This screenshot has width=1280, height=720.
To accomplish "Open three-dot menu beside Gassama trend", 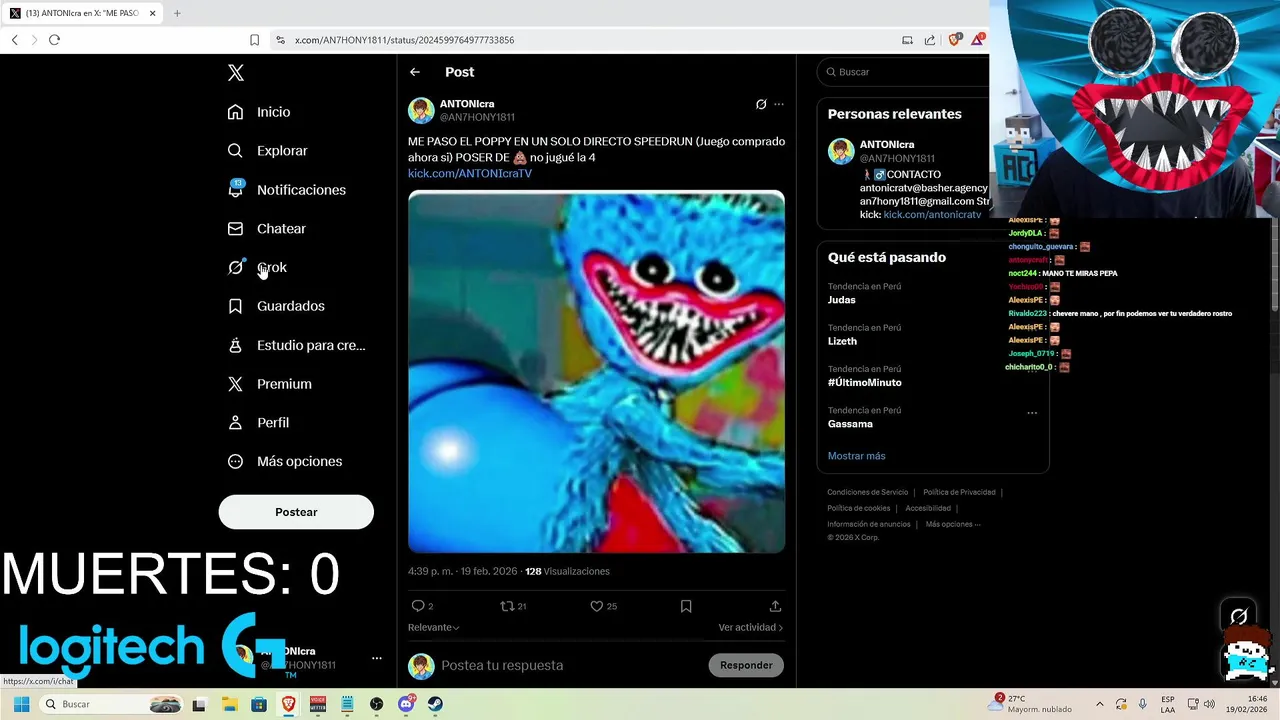I will pyautogui.click(x=1032, y=412).
